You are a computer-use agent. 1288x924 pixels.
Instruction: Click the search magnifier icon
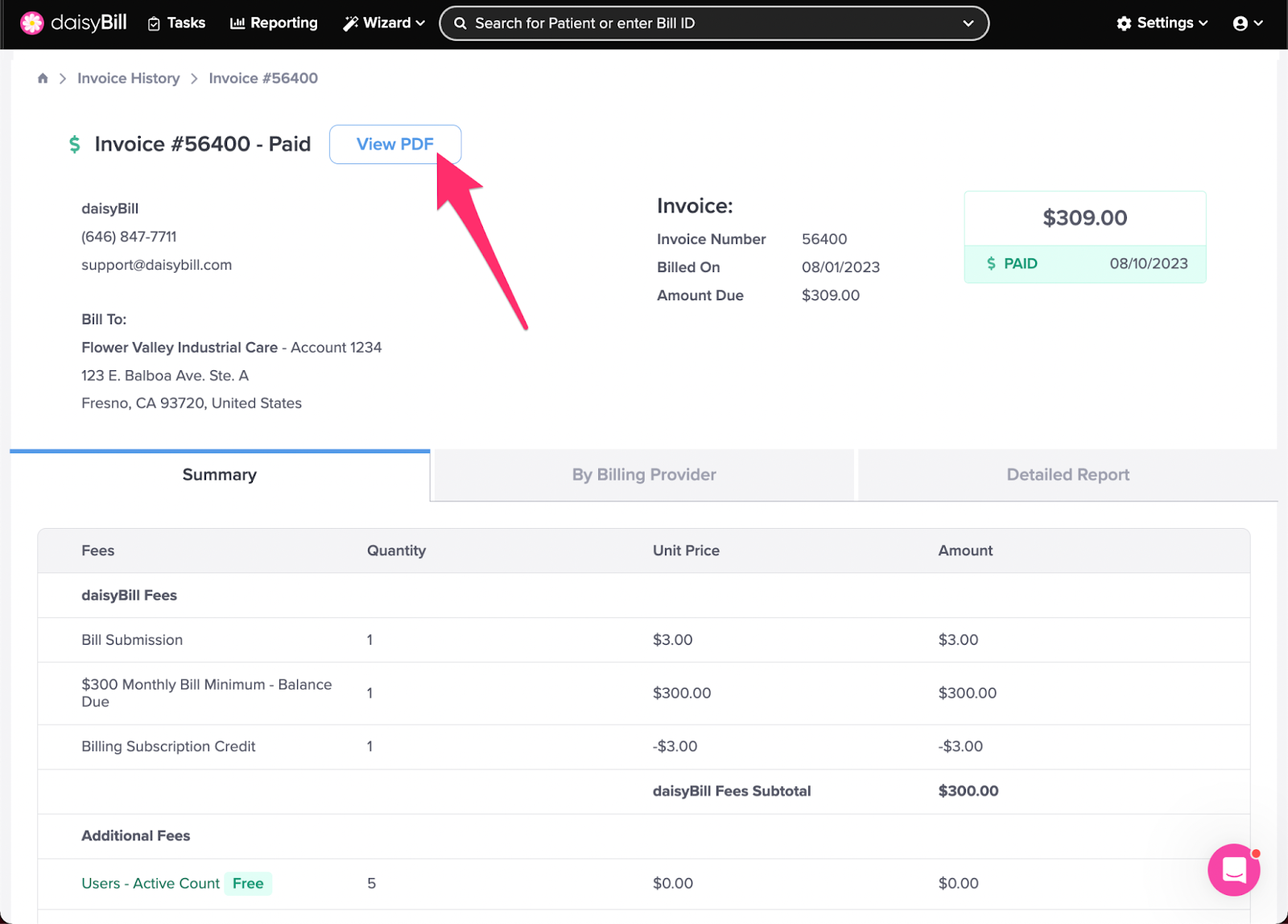(460, 23)
